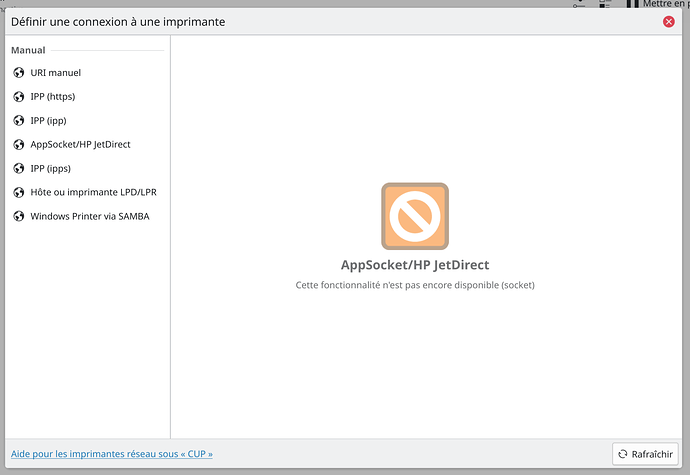Click the globe icon beside AppSocket/HP JetDirect
The image size is (690, 475).
pos(18,144)
